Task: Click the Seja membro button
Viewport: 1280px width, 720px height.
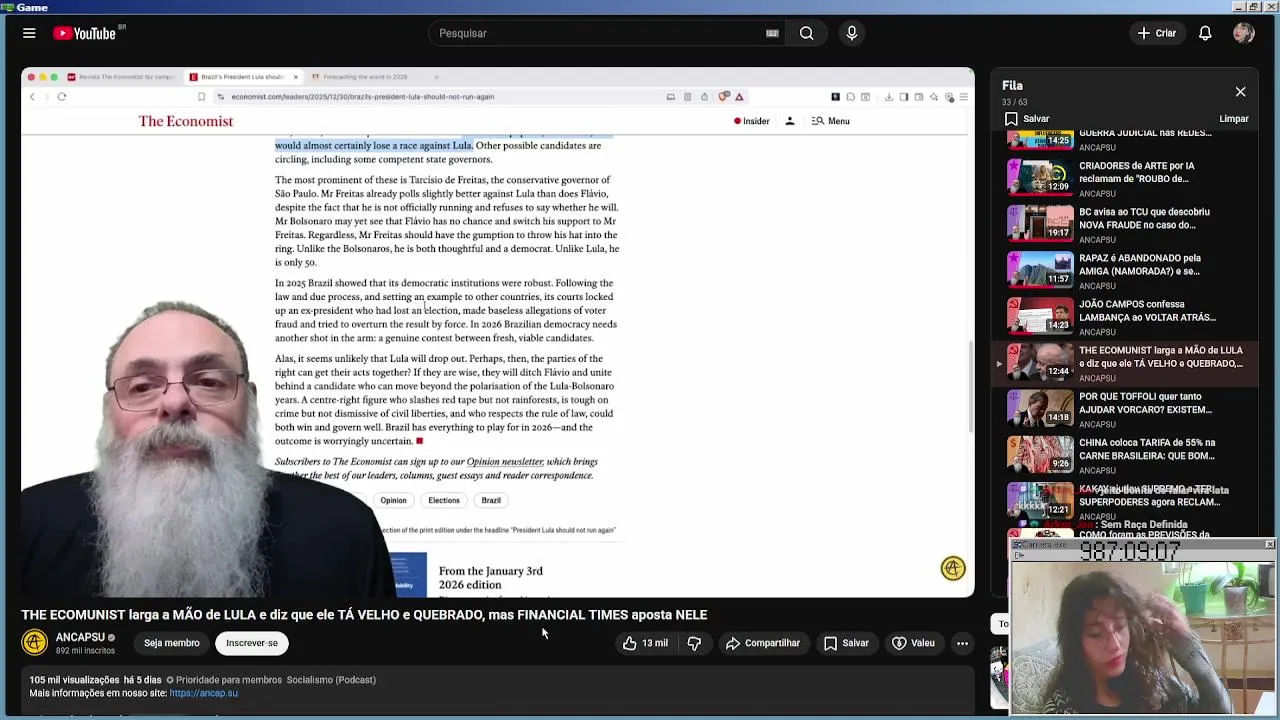Action: coord(171,643)
